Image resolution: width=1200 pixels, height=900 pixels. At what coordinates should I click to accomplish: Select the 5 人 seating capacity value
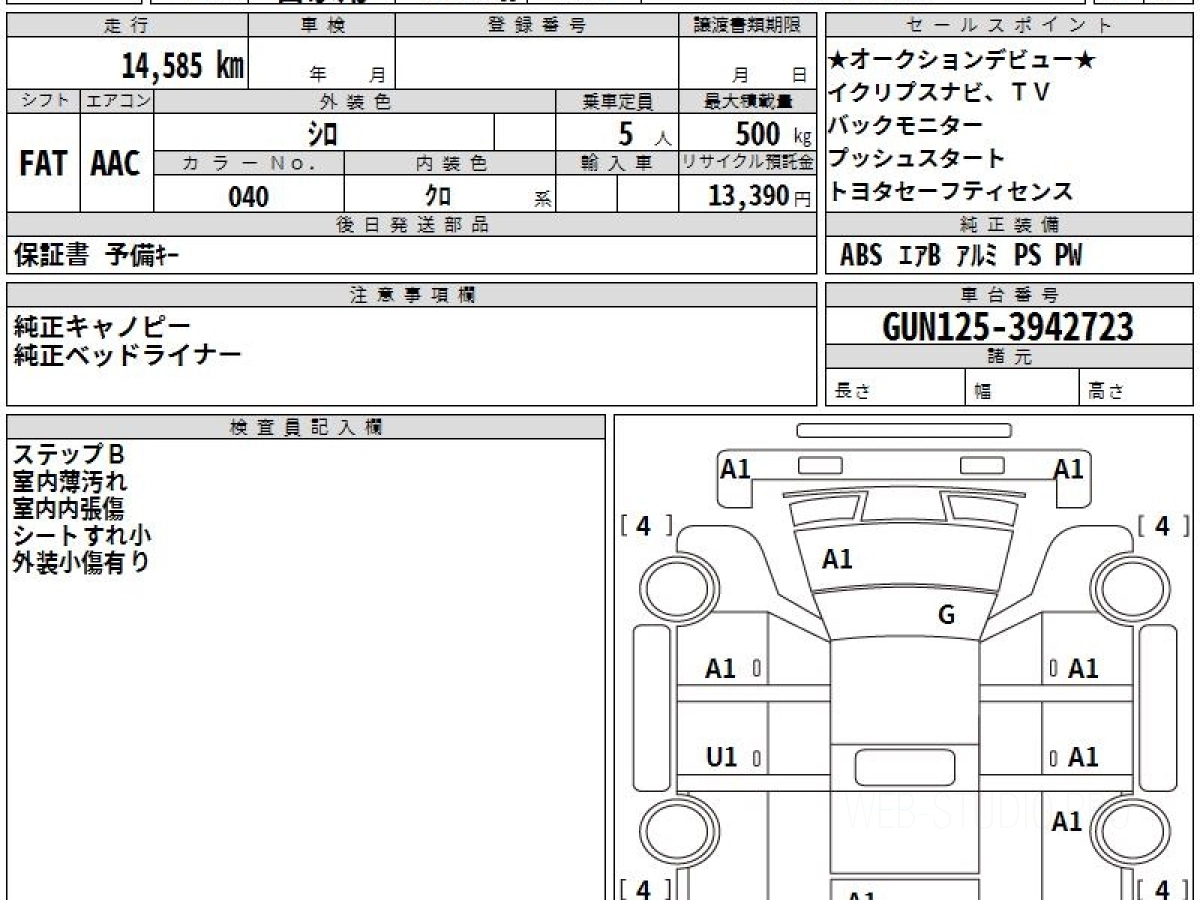pyautogui.click(x=644, y=133)
